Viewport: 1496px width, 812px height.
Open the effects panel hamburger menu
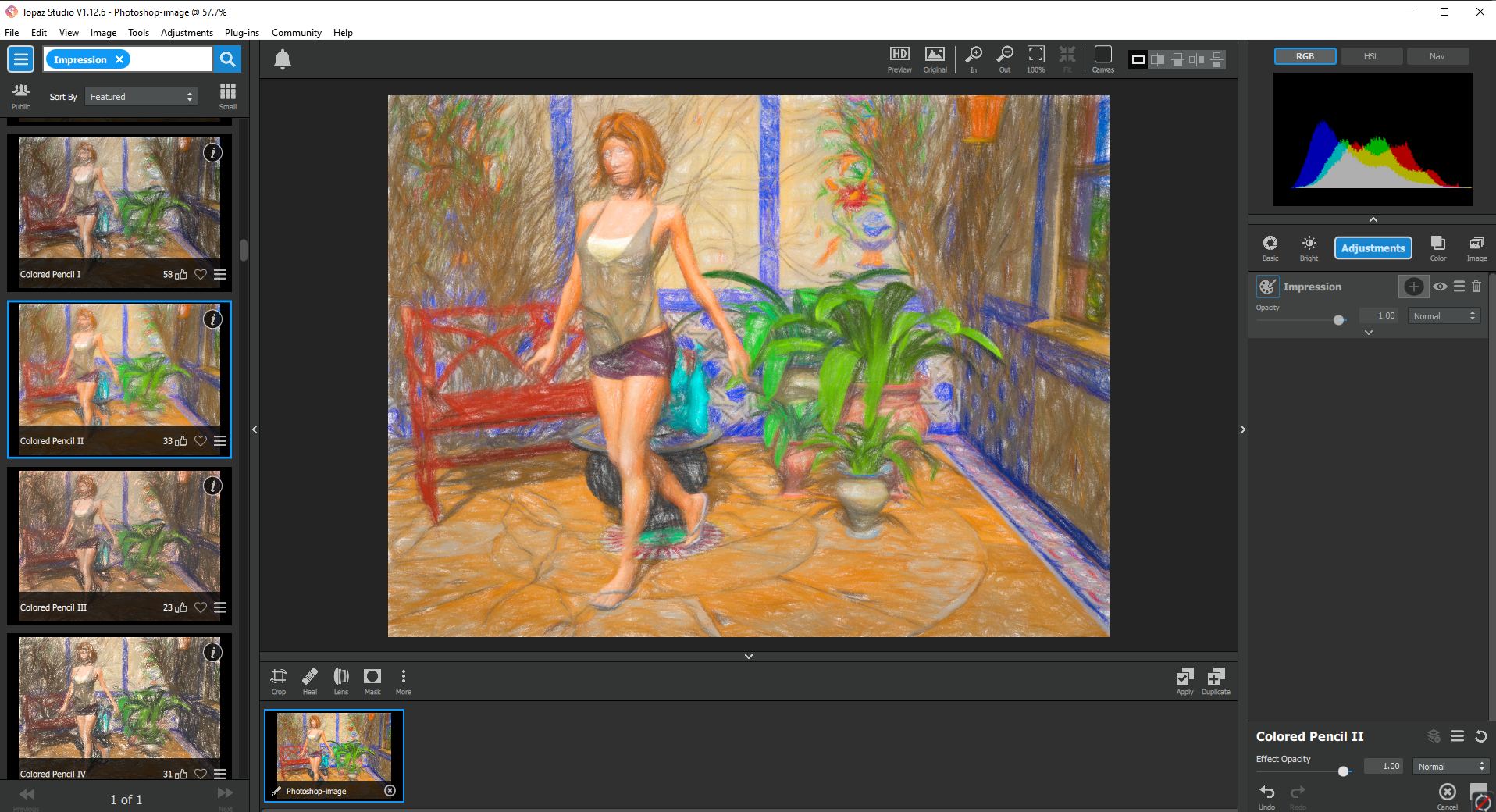click(20, 59)
